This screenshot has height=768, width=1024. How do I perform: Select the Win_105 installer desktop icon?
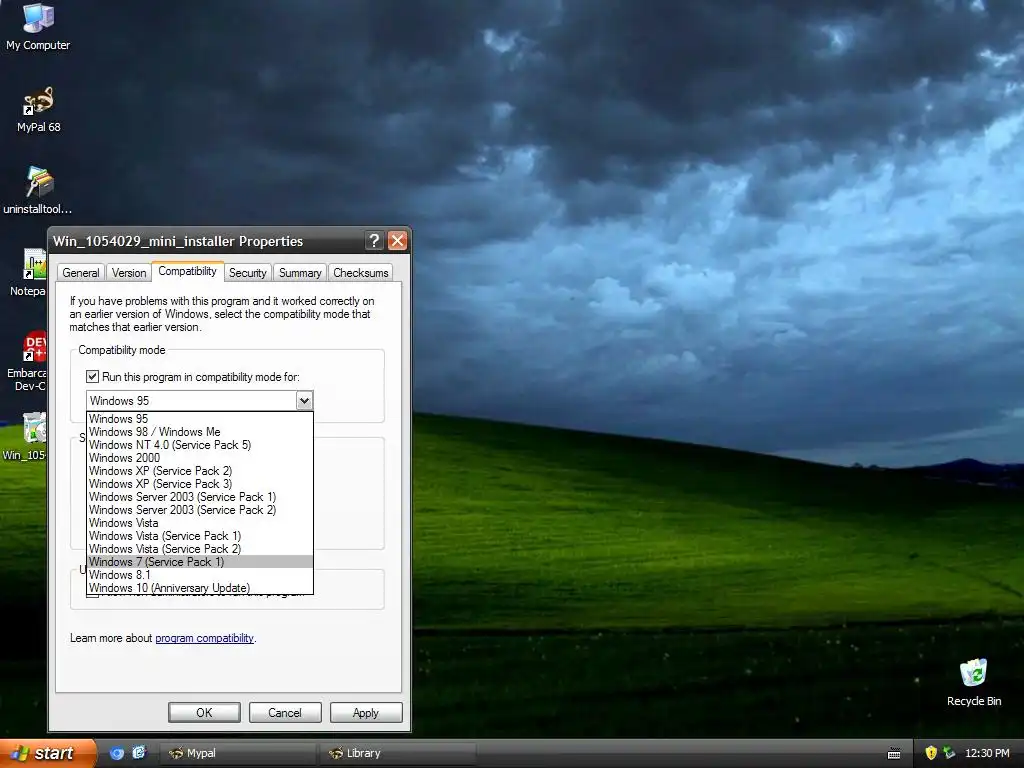click(26, 436)
